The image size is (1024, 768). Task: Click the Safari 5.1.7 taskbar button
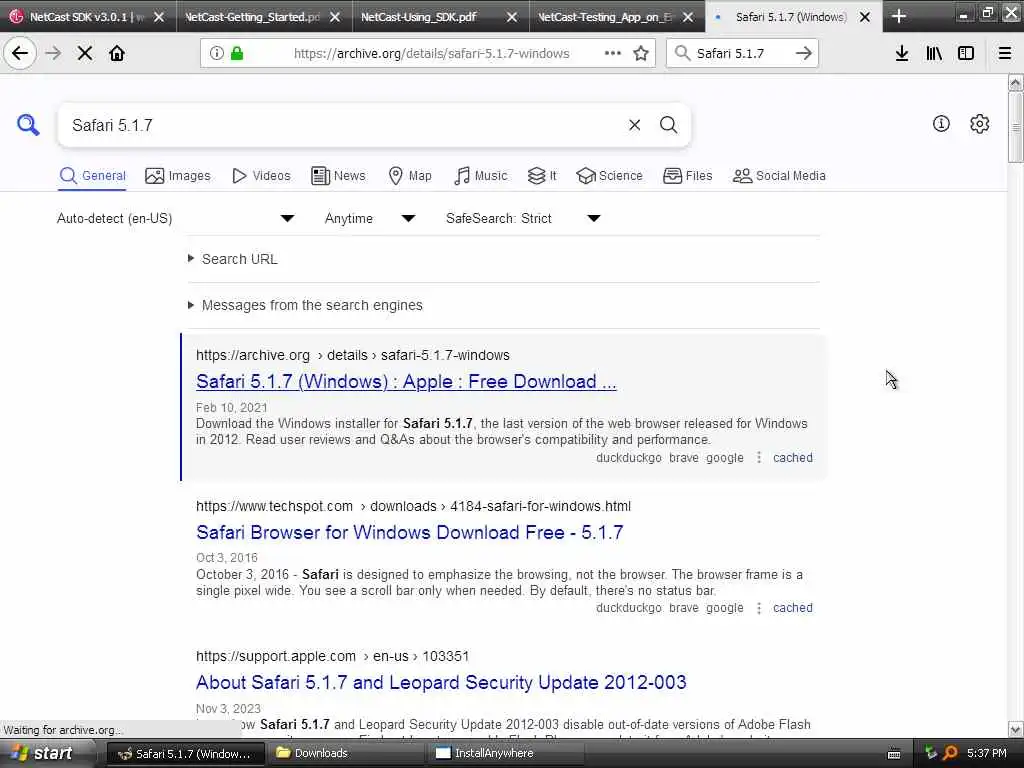coord(185,754)
